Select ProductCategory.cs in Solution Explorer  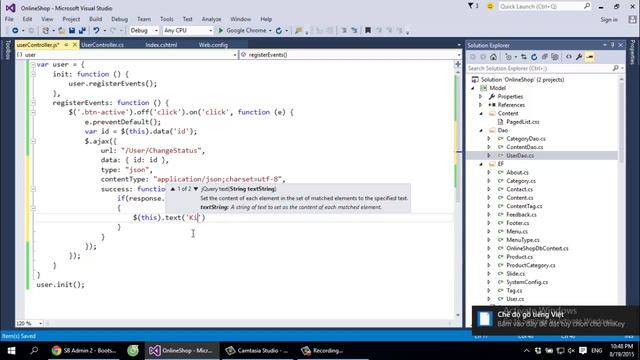(x=531, y=265)
